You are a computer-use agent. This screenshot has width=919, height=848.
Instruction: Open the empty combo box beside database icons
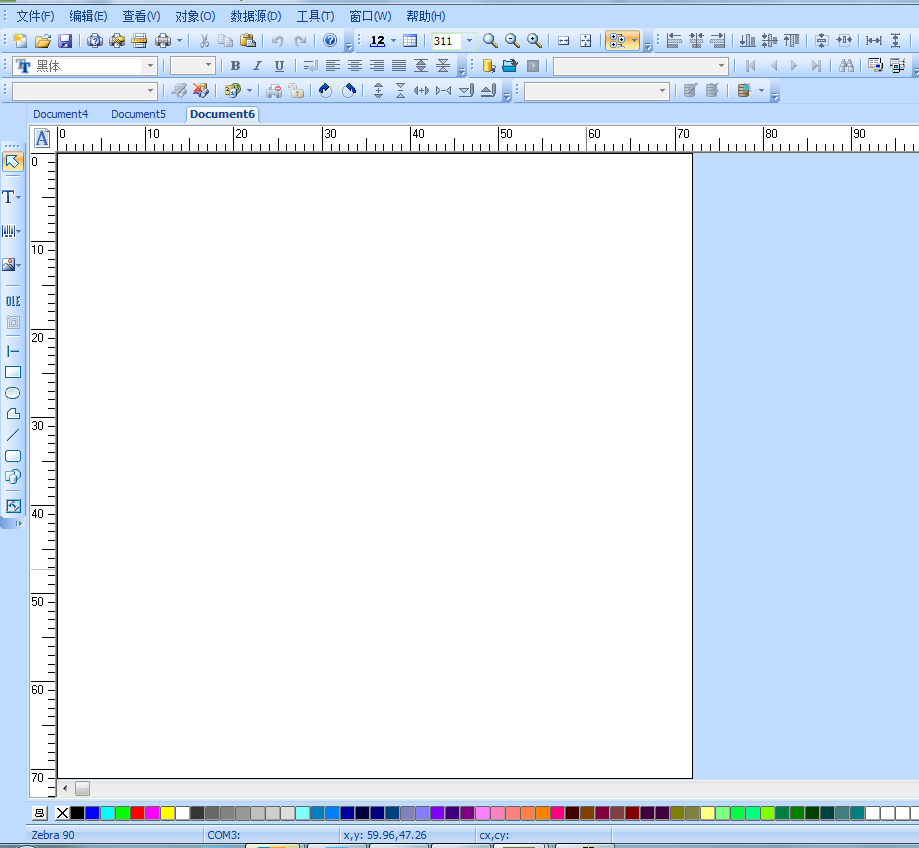pos(641,66)
